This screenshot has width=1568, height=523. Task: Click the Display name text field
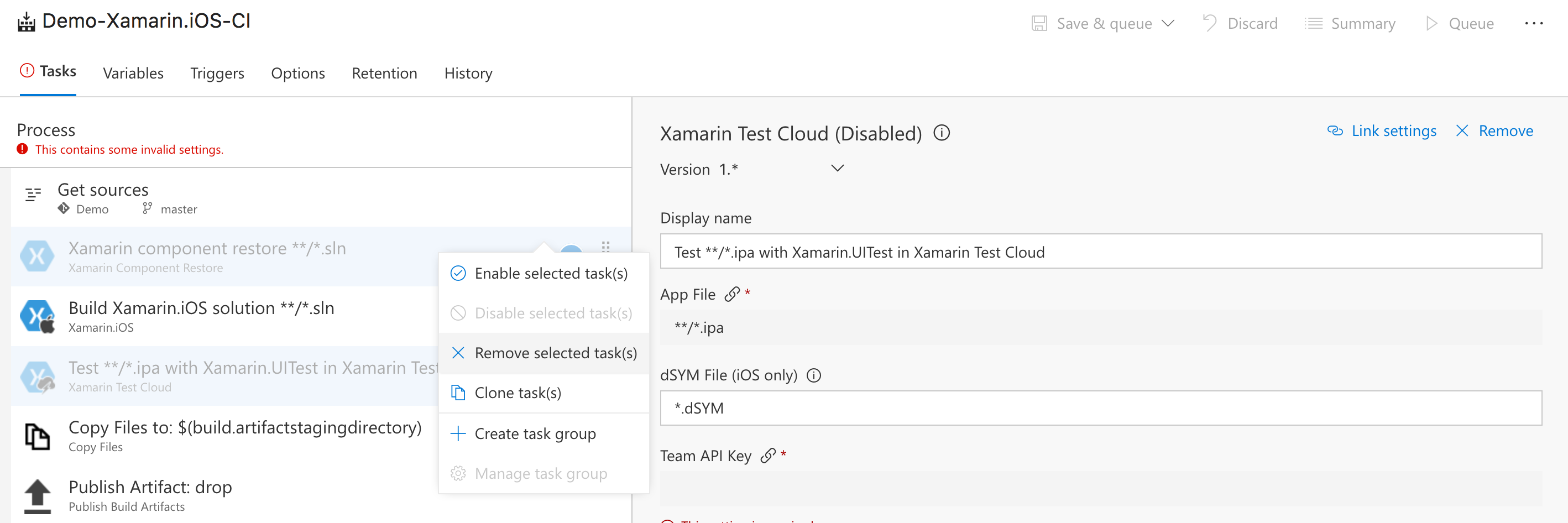click(x=1100, y=252)
